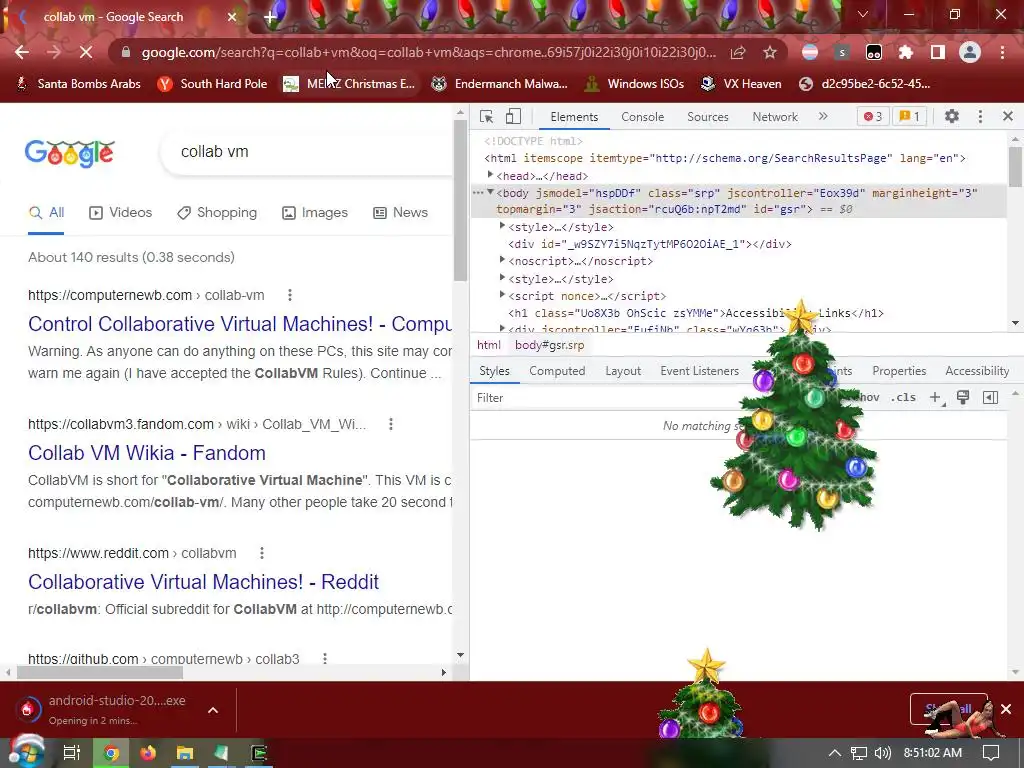Stop loading the page
The width and height of the screenshot is (1024, 768).
[86, 52]
